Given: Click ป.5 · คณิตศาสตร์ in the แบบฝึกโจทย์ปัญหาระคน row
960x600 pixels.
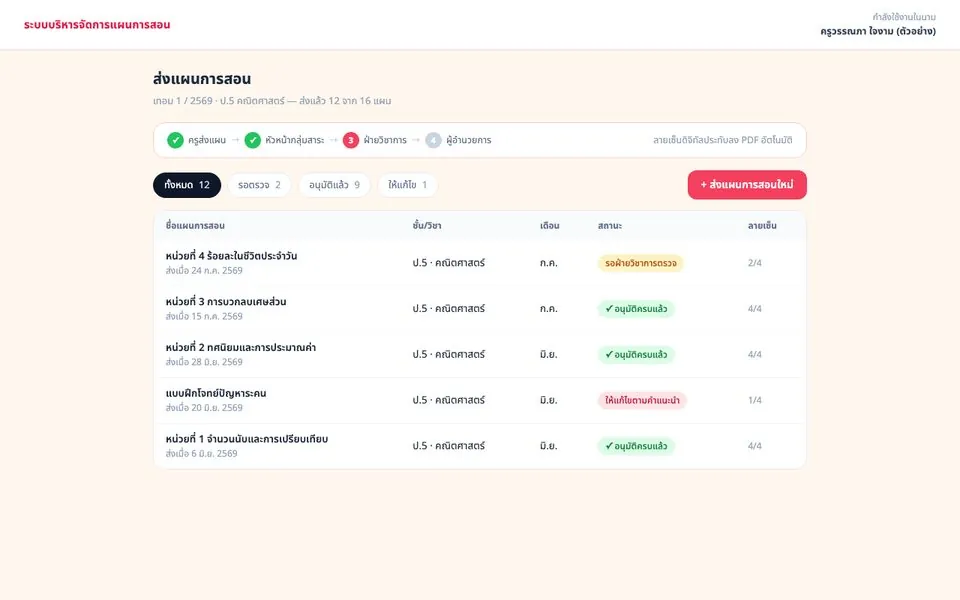Looking at the screenshot, I should tap(449, 400).
